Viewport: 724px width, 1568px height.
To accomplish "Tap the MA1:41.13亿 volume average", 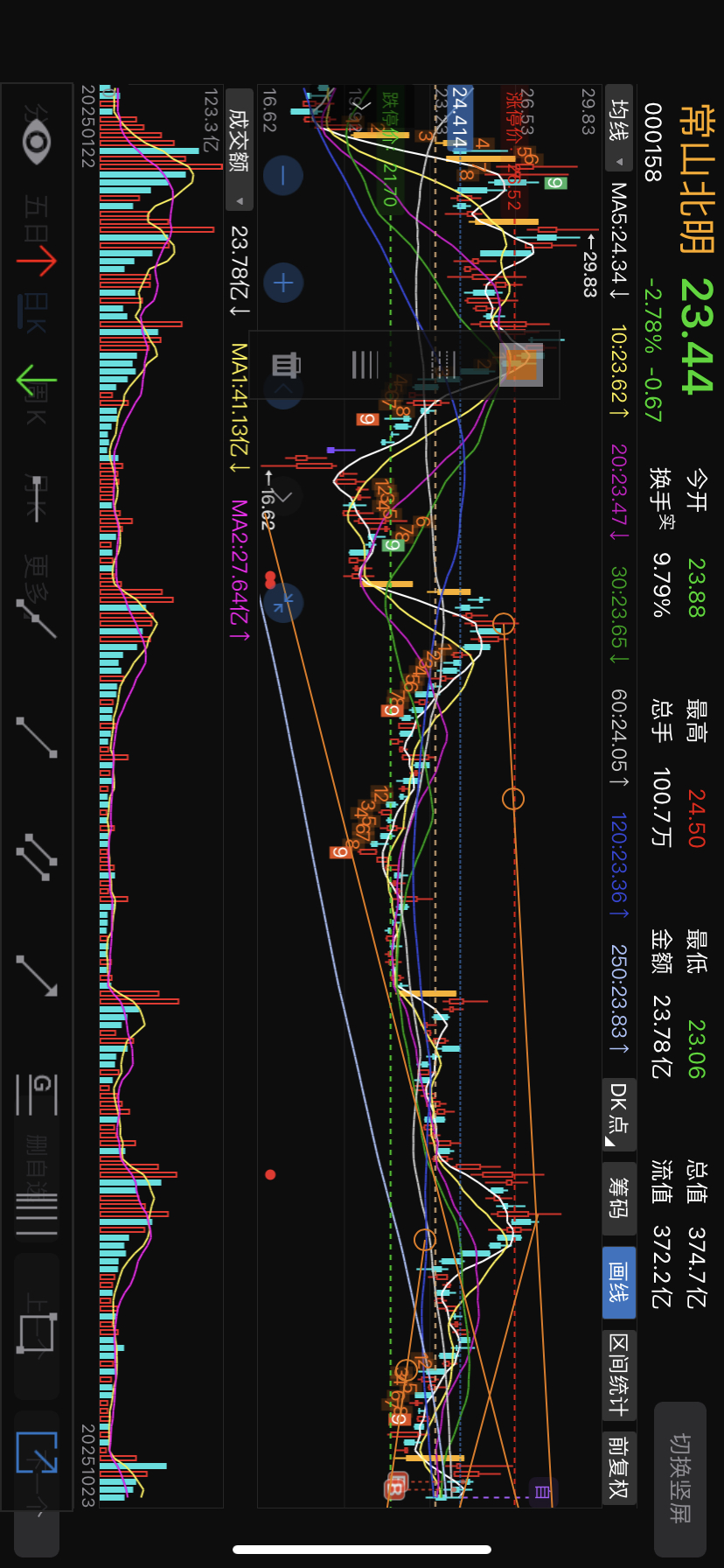I will pos(239,408).
